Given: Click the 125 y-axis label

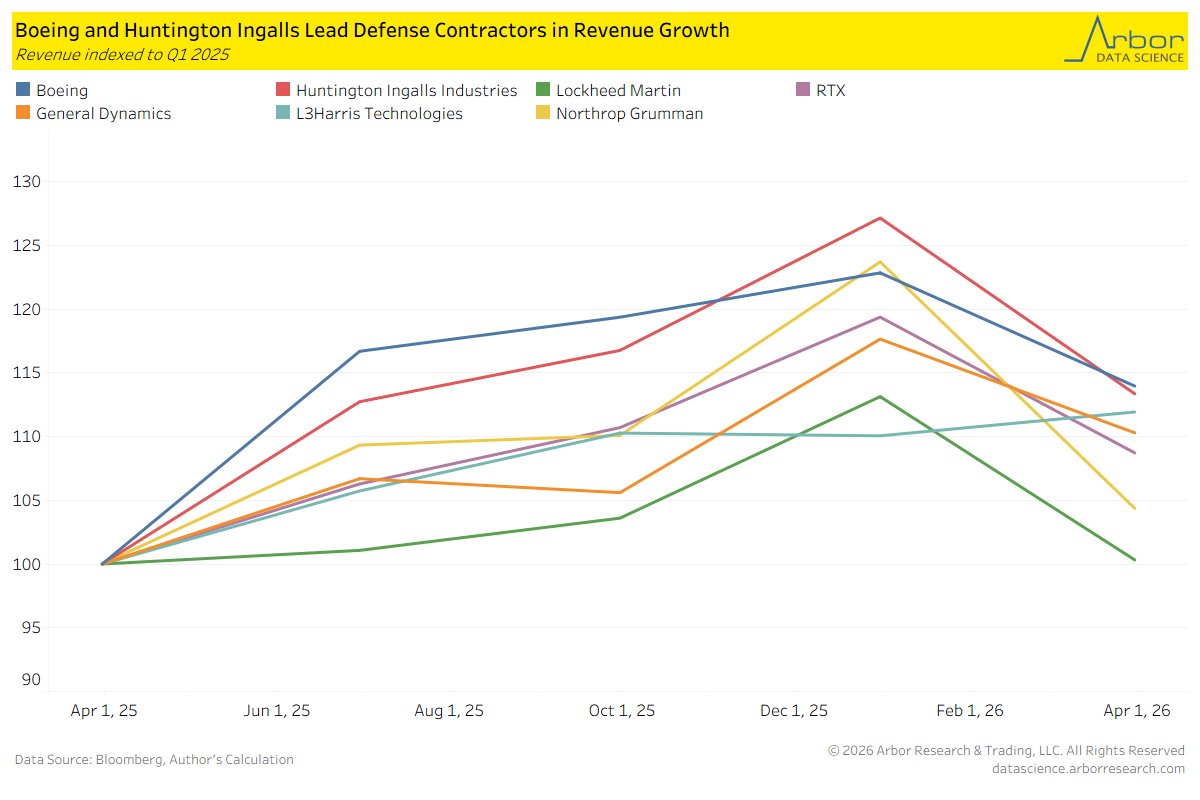Looking at the screenshot, I should tap(26, 245).
